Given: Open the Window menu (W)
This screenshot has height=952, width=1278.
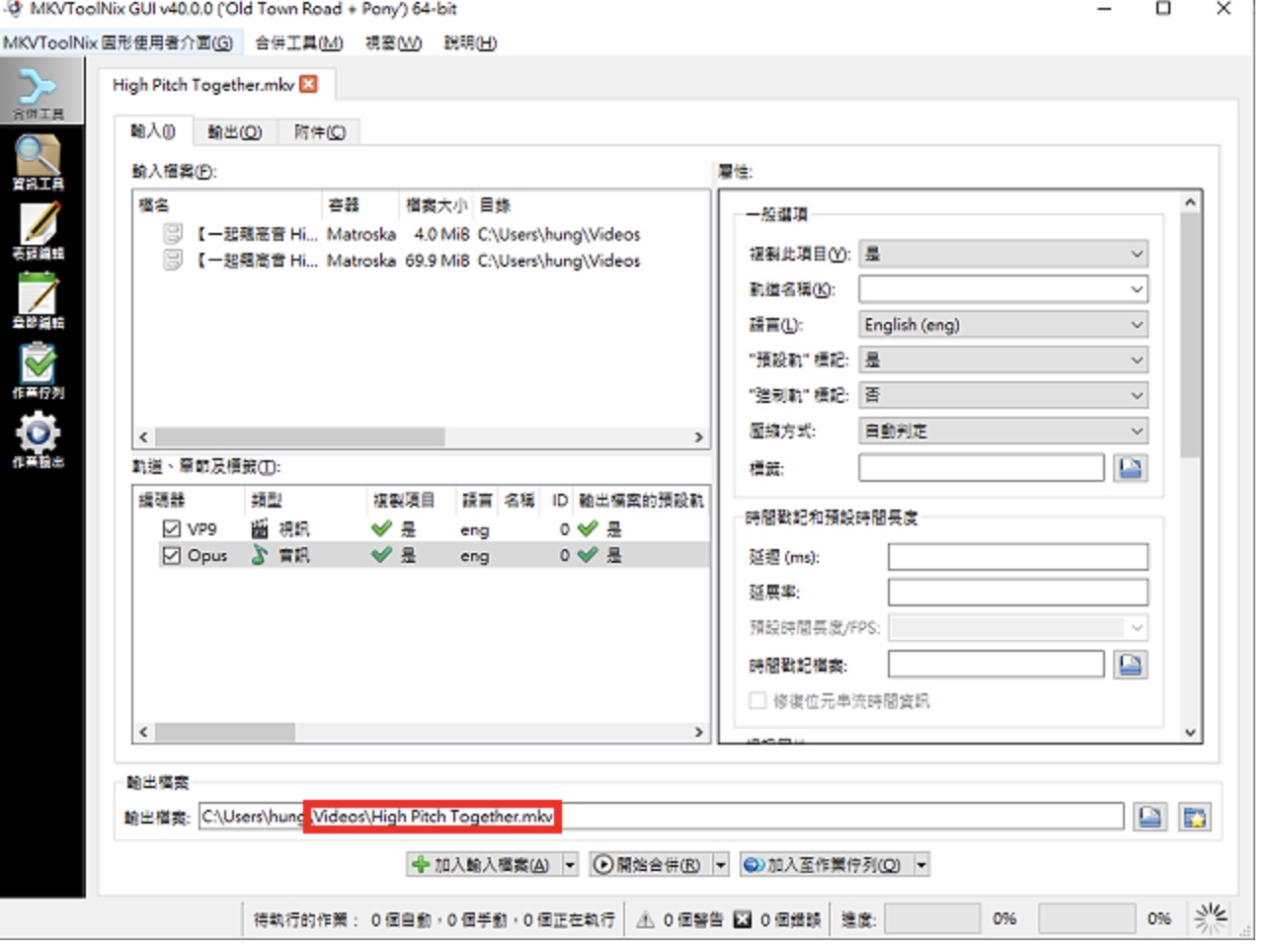Looking at the screenshot, I should click(x=393, y=42).
